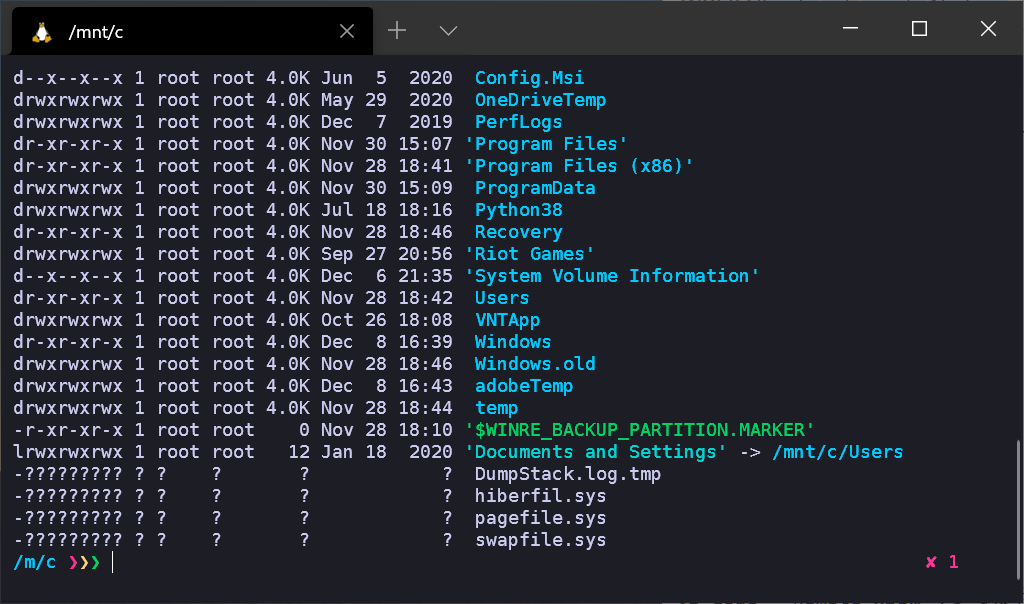
Task: Click the -> arrow in the symlink row
Action: 750,452
